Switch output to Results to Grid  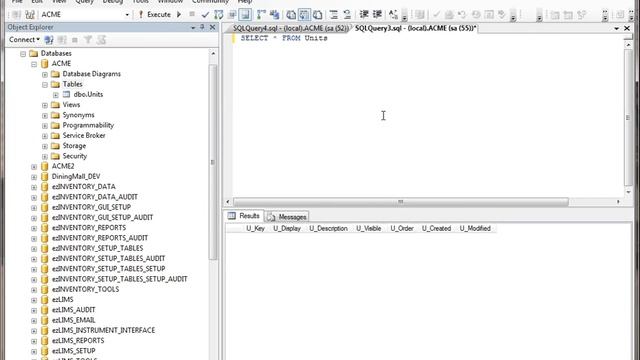[304, 15]
